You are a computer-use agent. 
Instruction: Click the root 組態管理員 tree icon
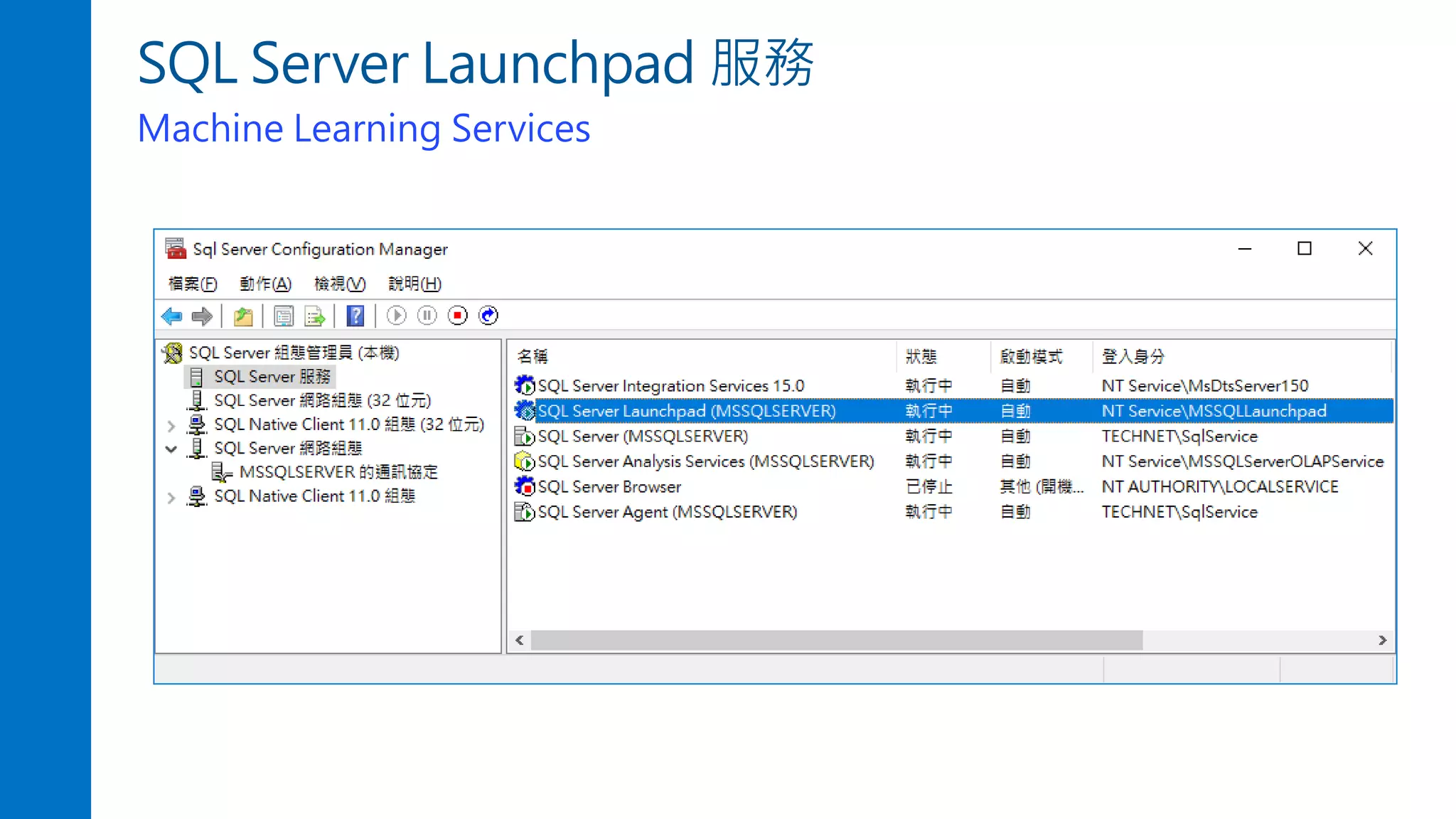click(x=173, y=353)
